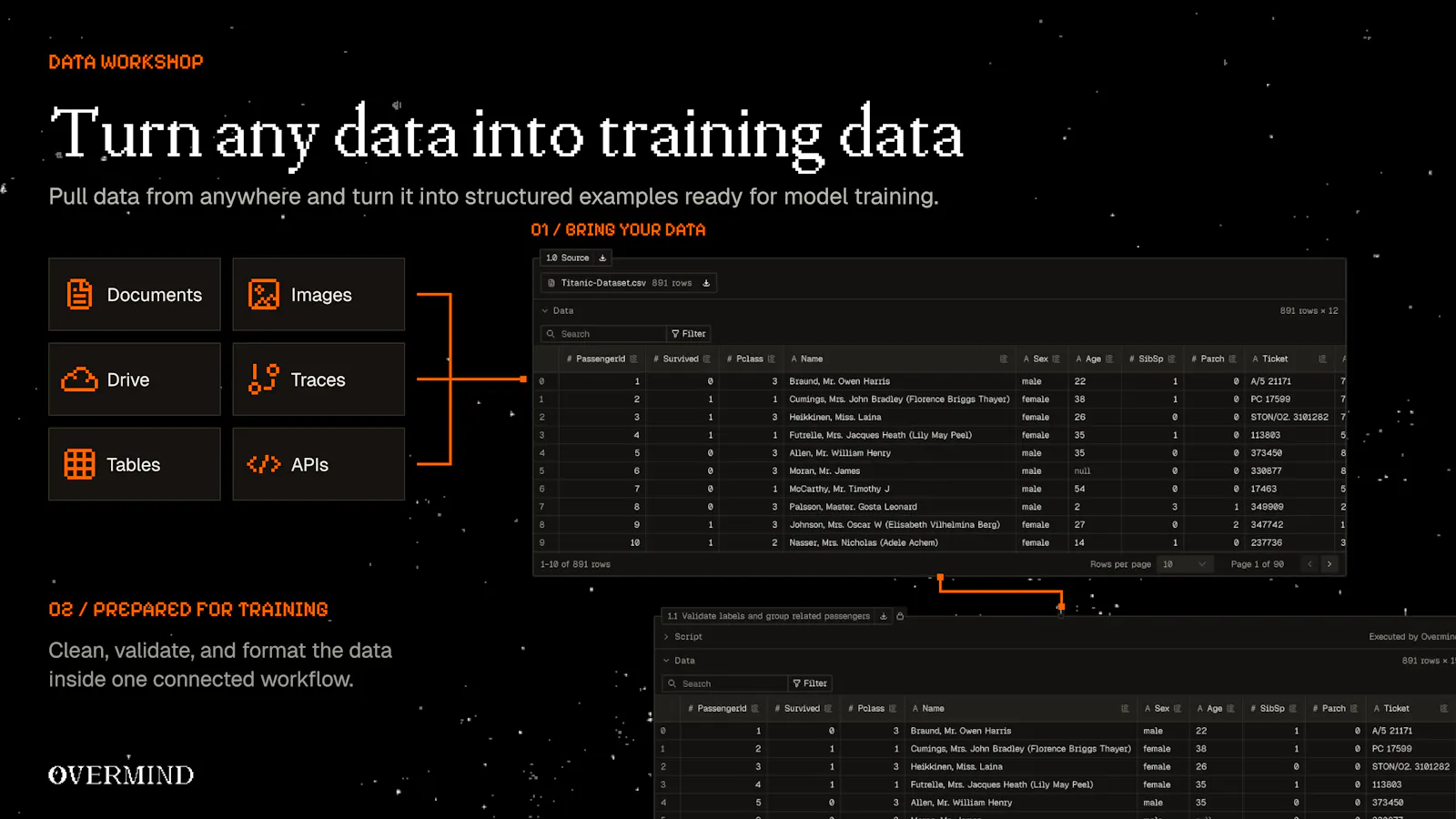
Task: Click the '1-10 of 891 rows' status text
Action: pos(575,565)
